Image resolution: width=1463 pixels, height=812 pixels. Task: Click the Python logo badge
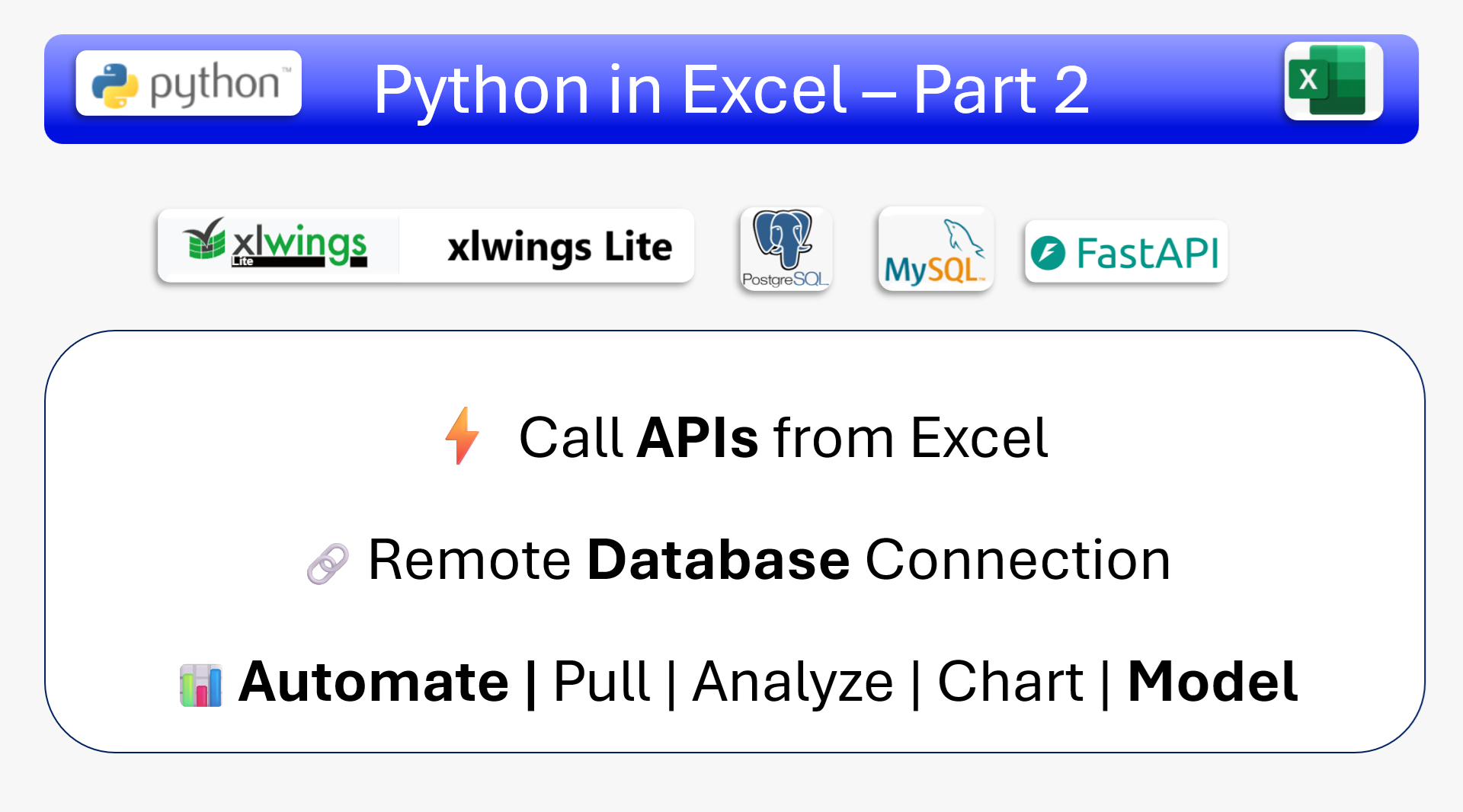tap(188, 83)
